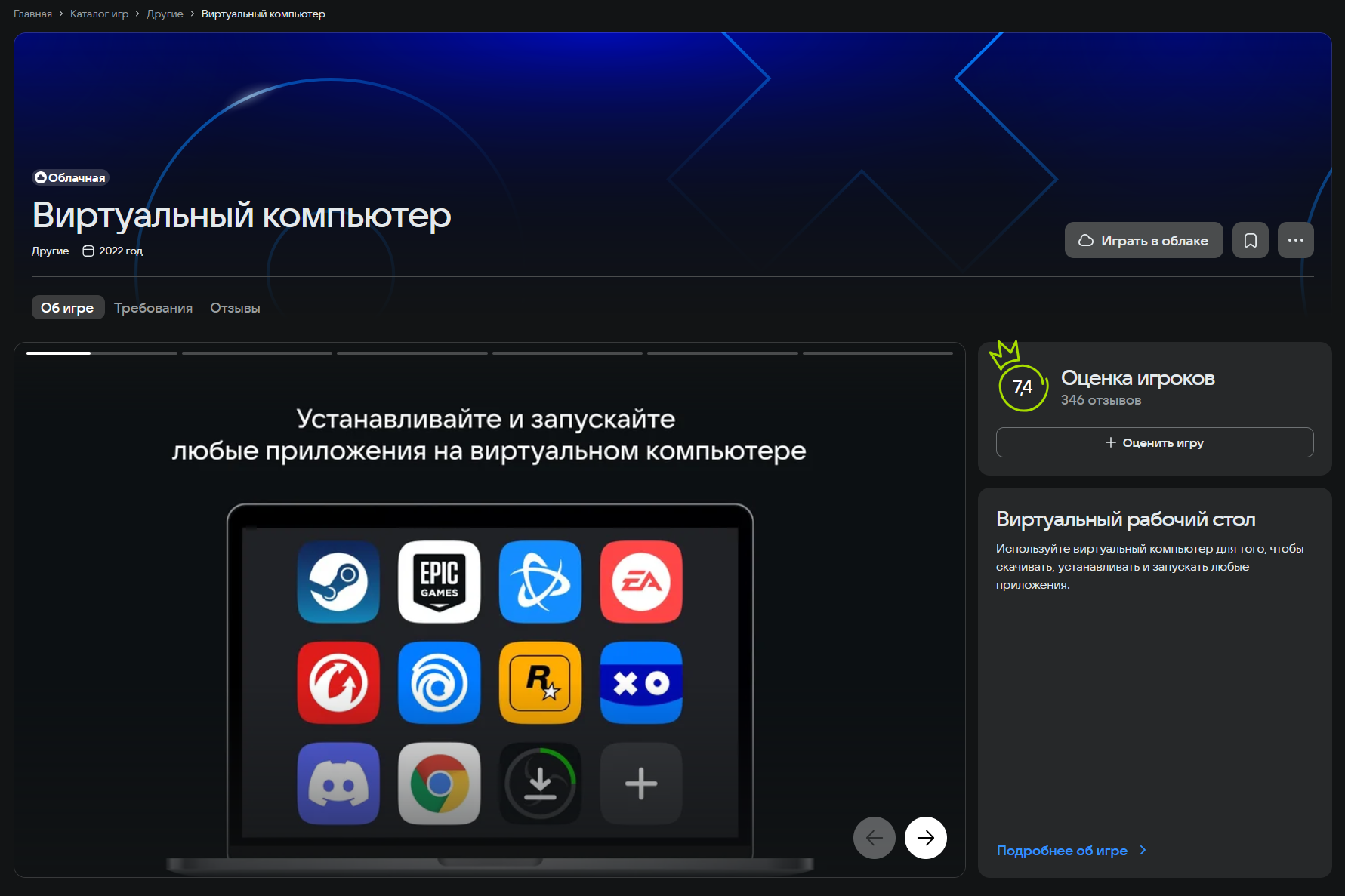Jump to the third carousel slide indicator
Viewport: 1345px width, 896px height.
click(412, 353)
